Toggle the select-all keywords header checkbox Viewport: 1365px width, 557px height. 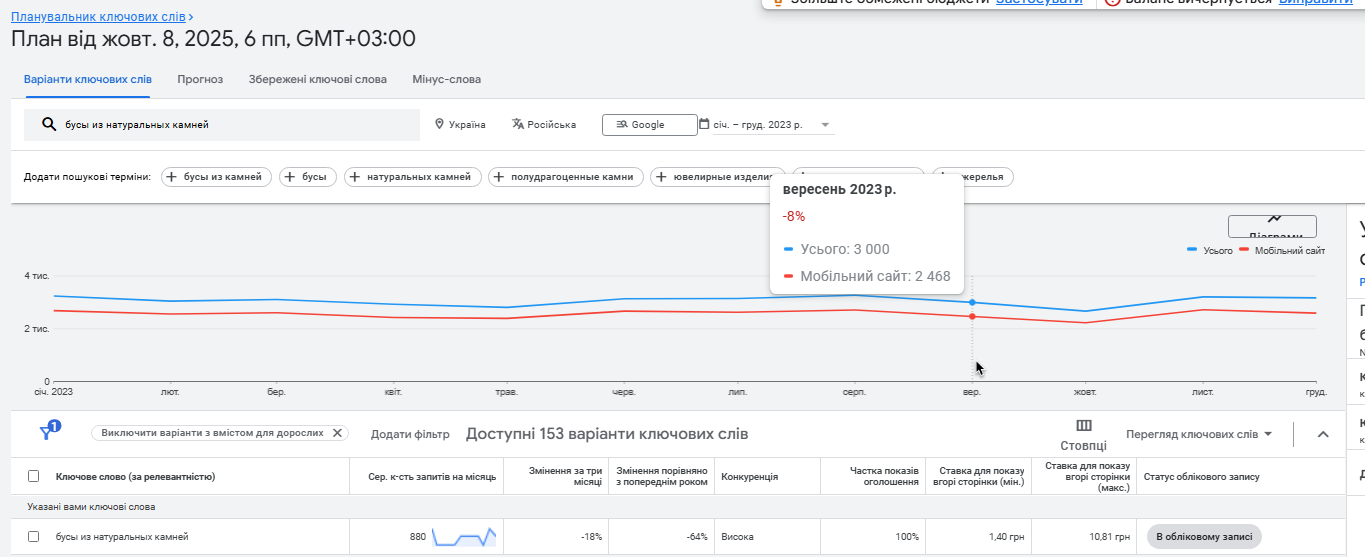34,477
